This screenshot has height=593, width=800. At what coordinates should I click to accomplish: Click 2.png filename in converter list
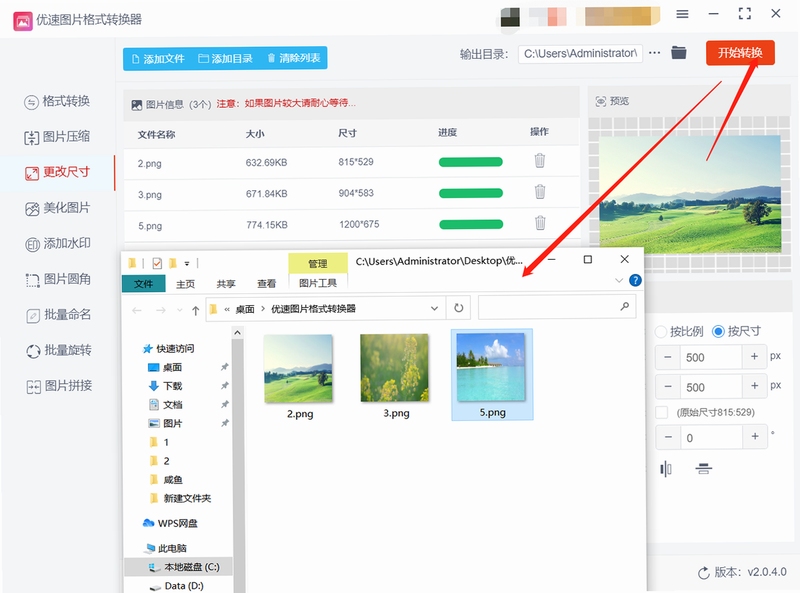149,164
